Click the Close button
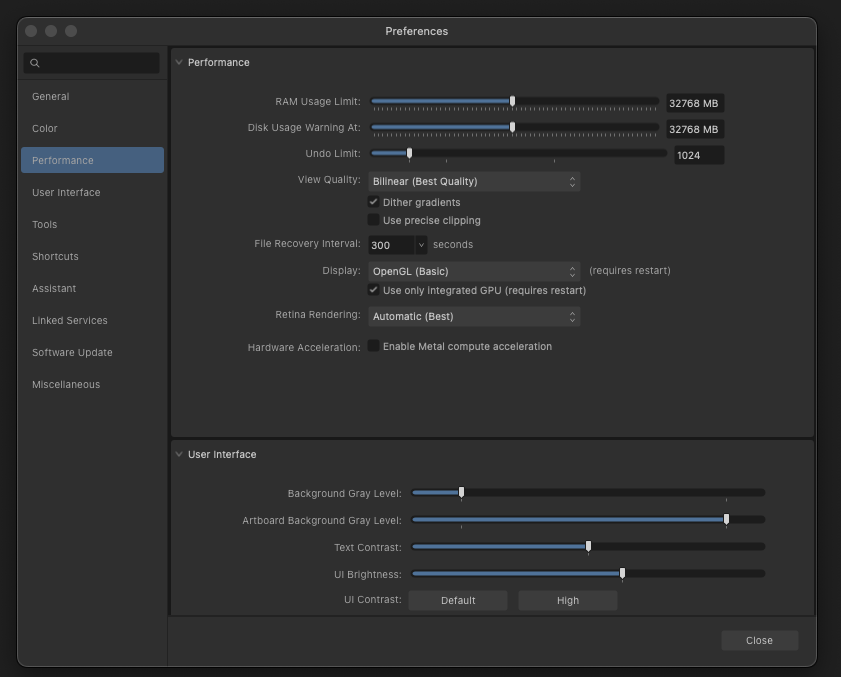The width and height of the screenshot is (841, 677). tap(759, 640)
